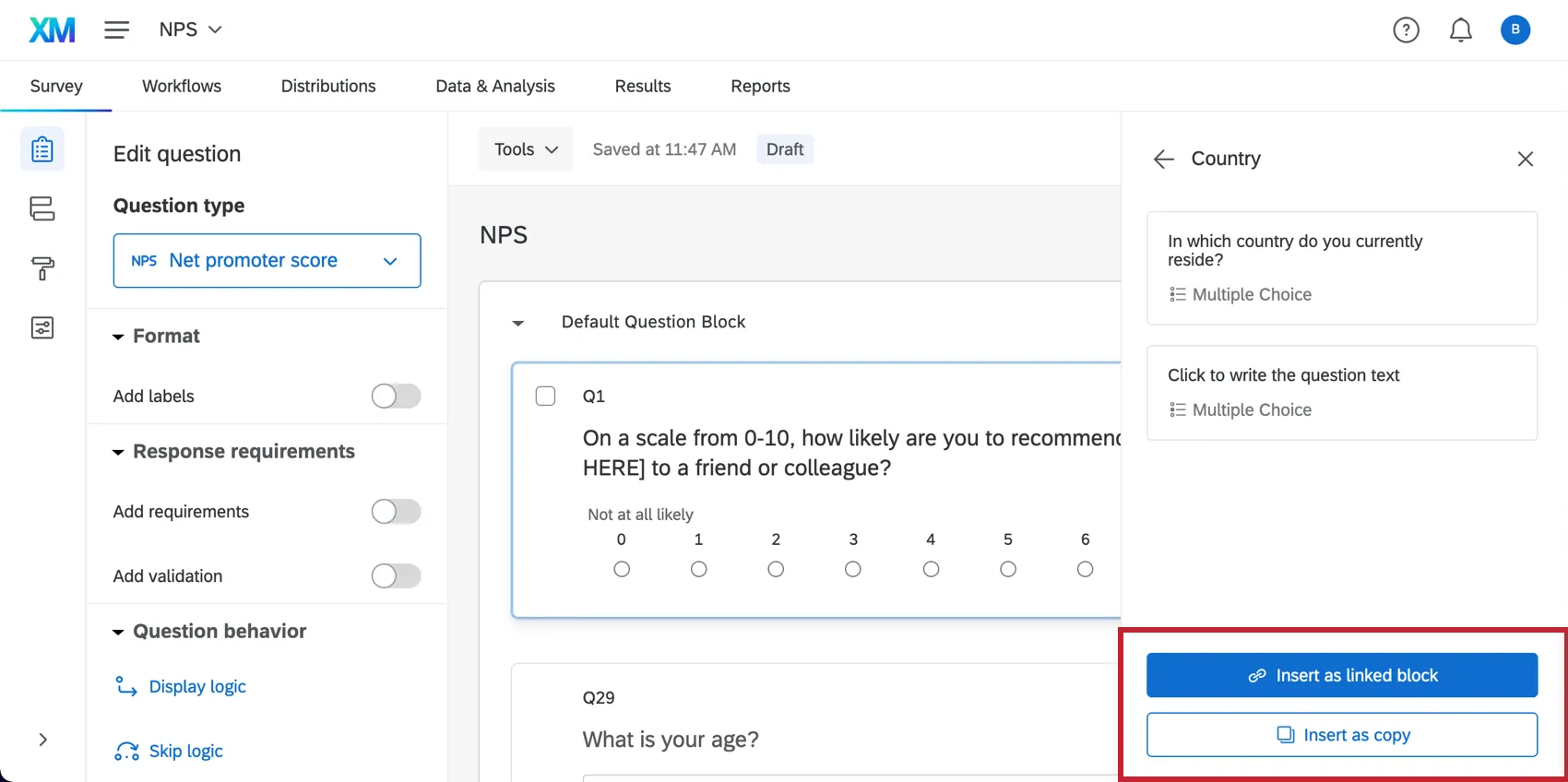Image resolution: width=1568 pixels, height=782 pixels.
Task: Select rating 3 on the NPS scale
Action: [x=853, y=569]
